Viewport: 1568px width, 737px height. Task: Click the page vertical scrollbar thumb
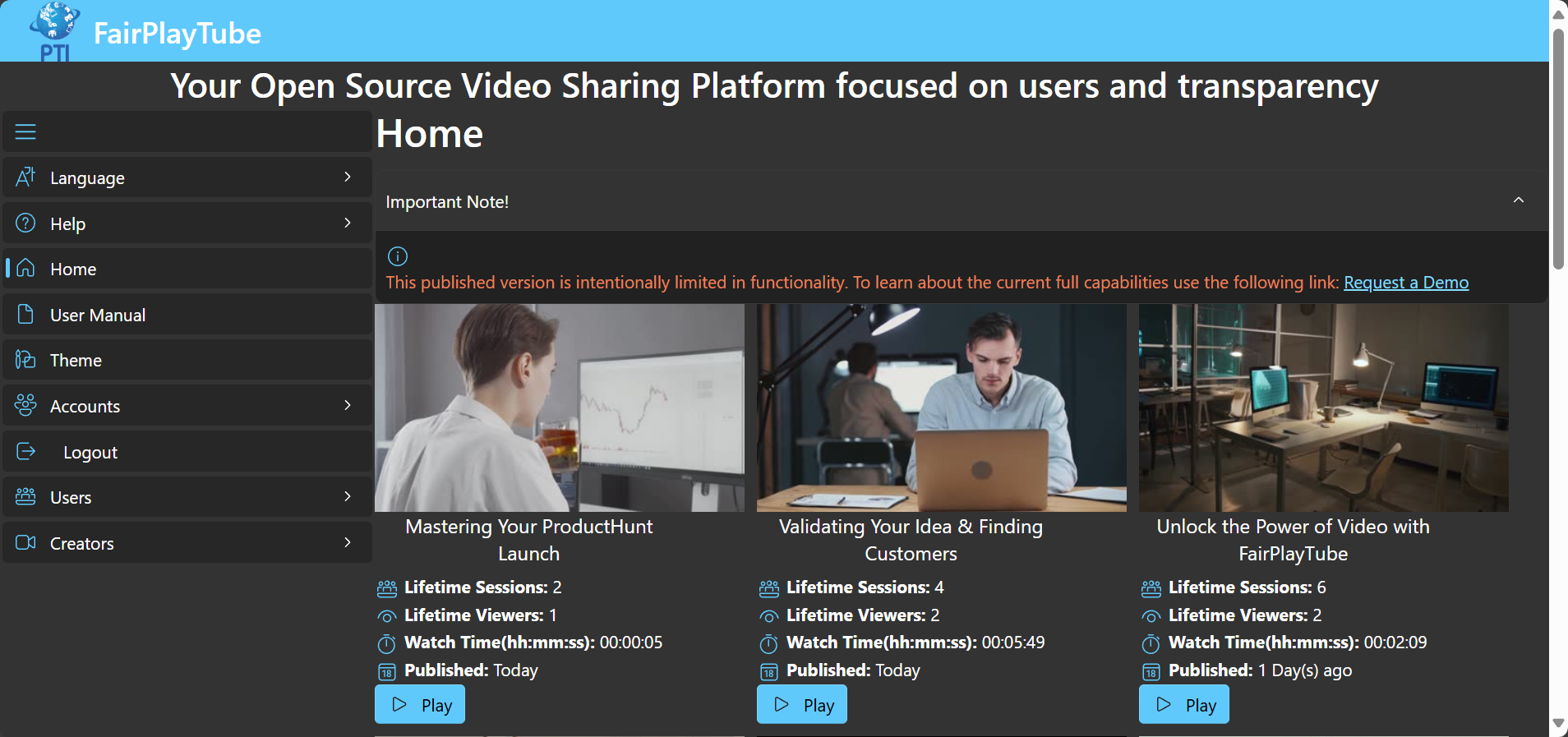(x=1558, y=150)
